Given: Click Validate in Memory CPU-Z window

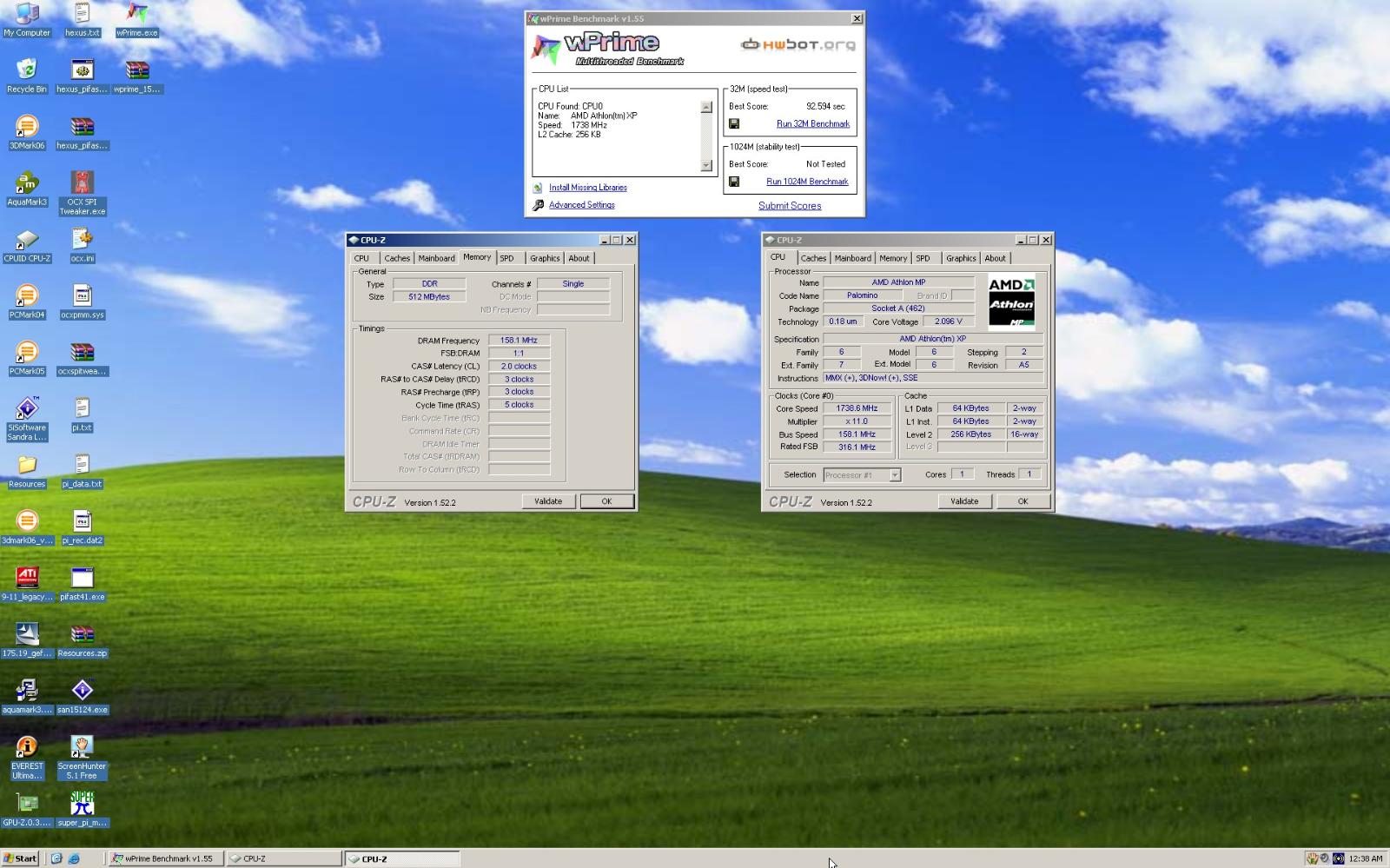Looking at the screenshot, I should tap(548, 501).
